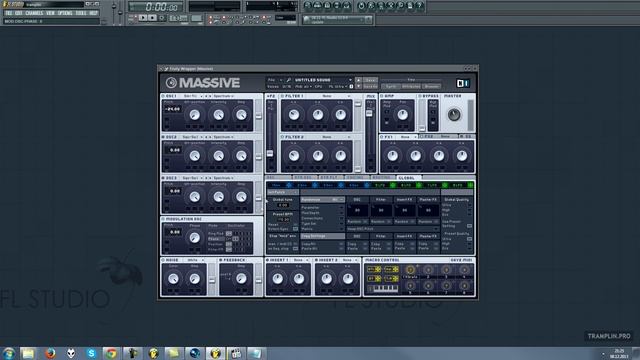Toggle Filter 1 on or off
The height and width of the screenshot is (360, 640).
282,96
